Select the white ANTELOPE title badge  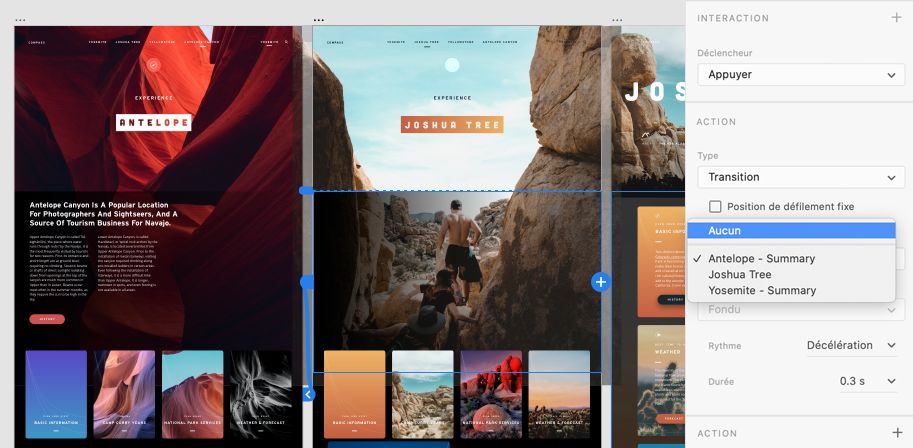click(x=154, y=122)
